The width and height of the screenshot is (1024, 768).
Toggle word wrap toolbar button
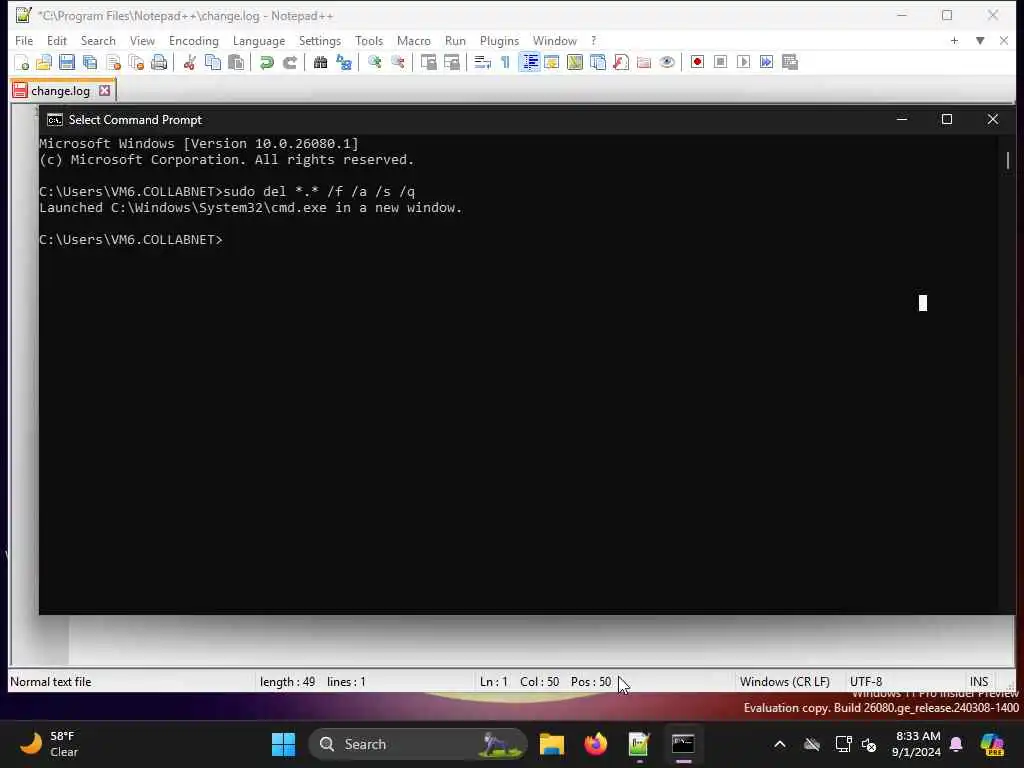(x=483, y=62)
